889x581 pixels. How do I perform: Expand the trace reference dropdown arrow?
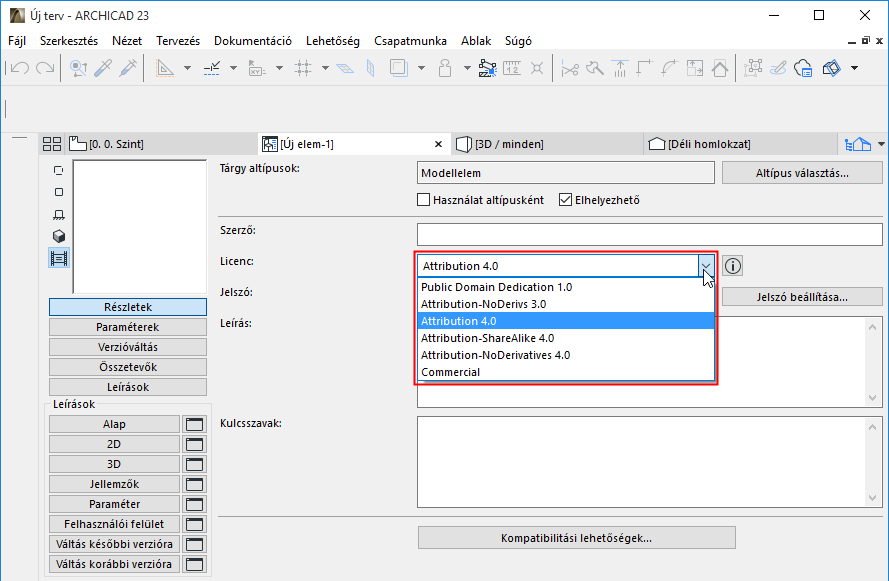click(x=421, y=68)
